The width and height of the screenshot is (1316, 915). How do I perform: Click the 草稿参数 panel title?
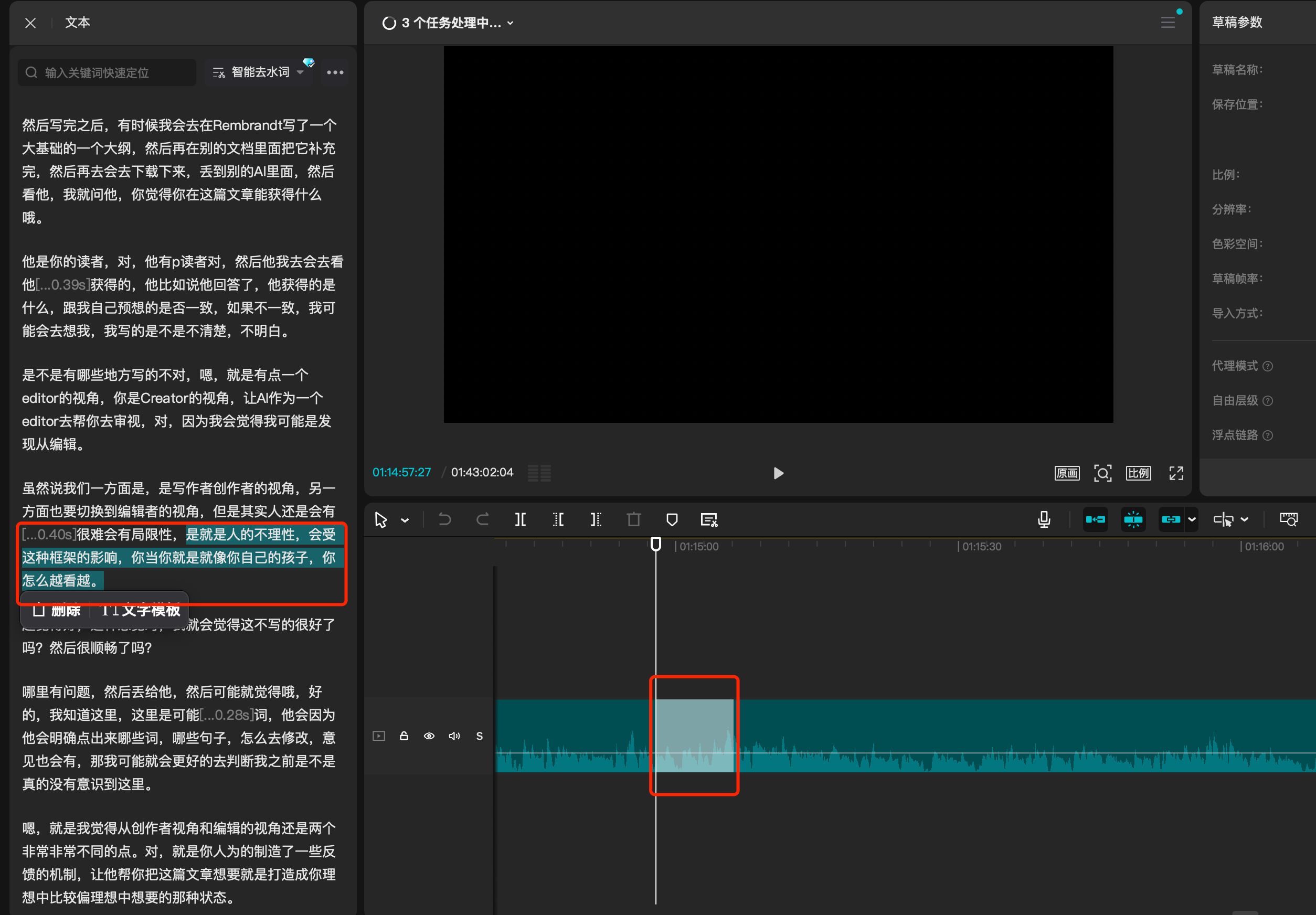[1237, 23]
